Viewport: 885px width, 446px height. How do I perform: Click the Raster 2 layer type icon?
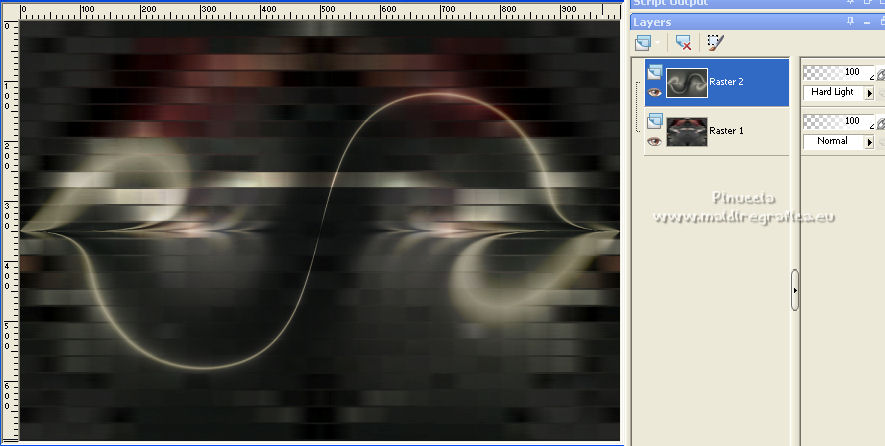click(655, 72)
